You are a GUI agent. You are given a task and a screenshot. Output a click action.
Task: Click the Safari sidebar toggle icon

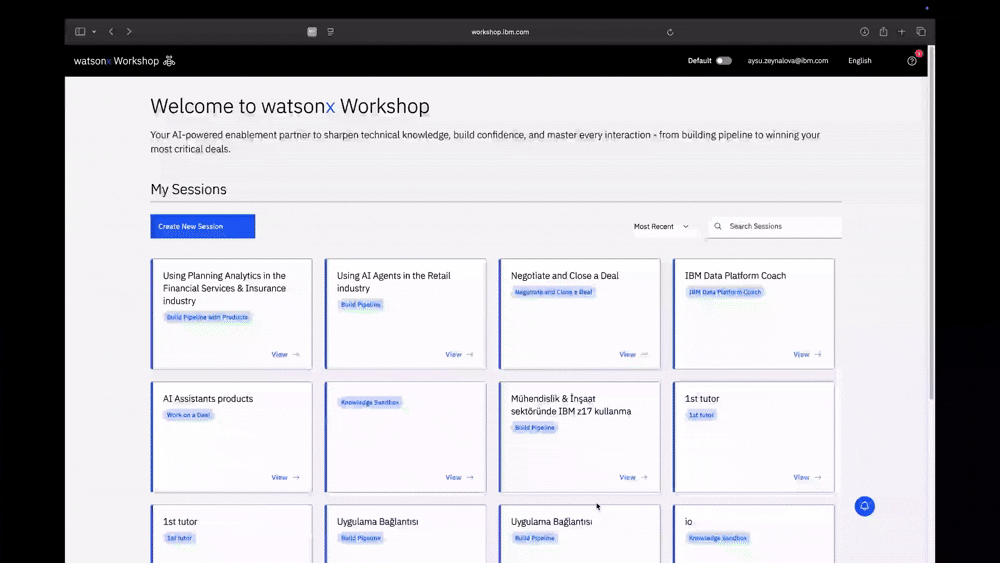(80, 31)
